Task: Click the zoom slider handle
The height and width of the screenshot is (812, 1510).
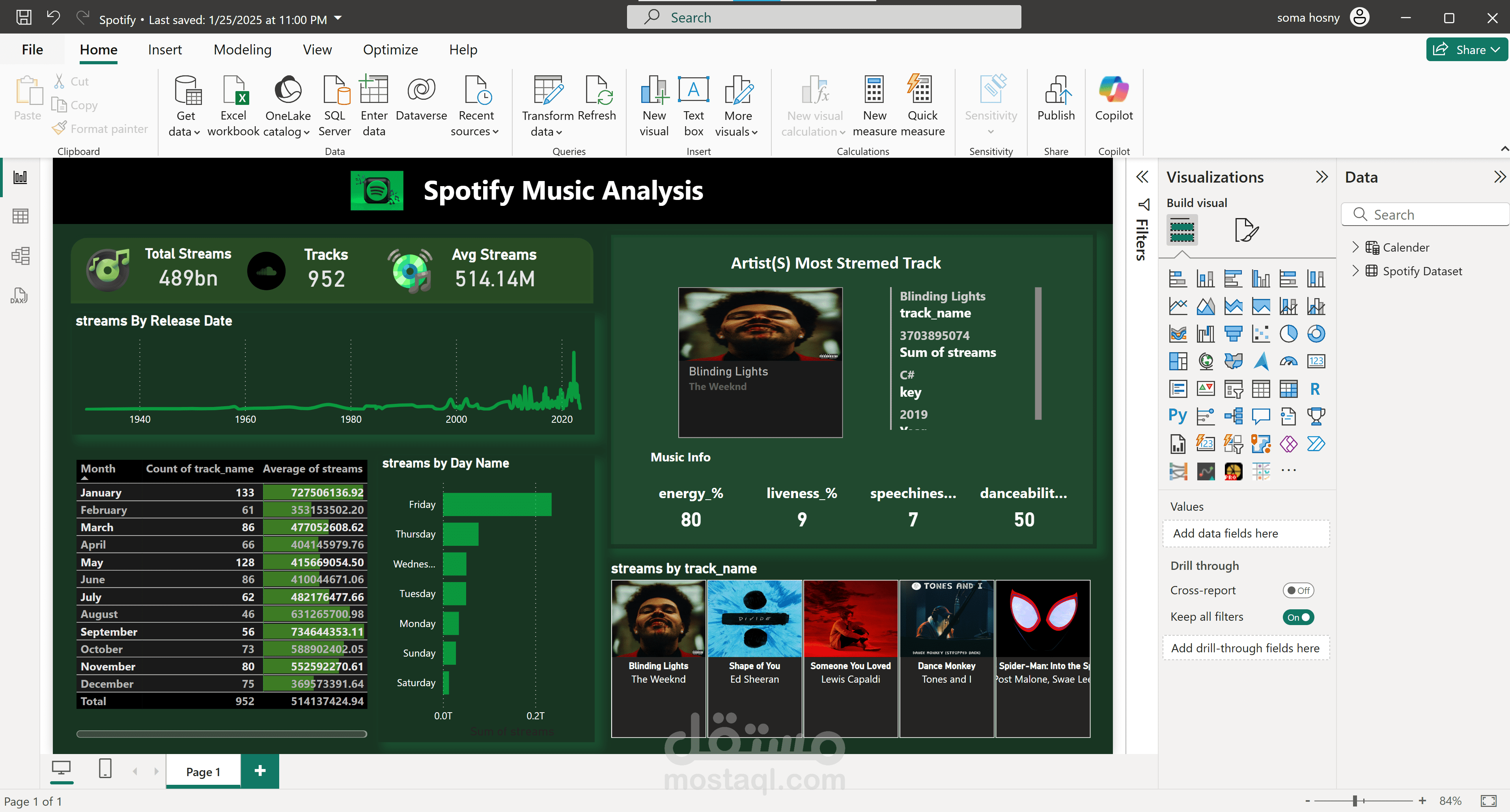Action: (x=1355, y=800)
